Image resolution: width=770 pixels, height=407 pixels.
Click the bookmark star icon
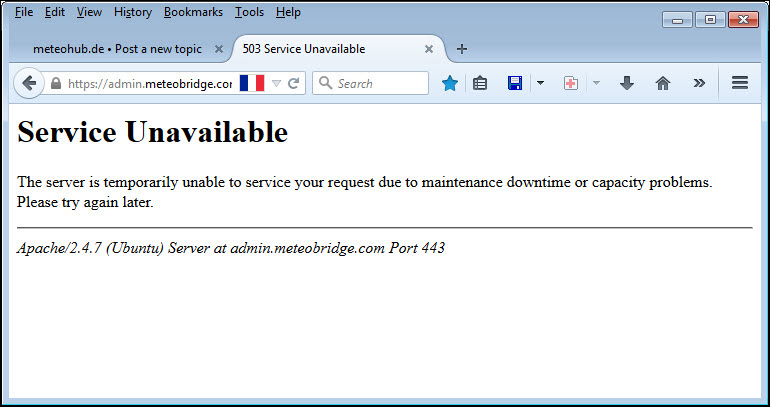pyautogui.click(x=450, y=83)
